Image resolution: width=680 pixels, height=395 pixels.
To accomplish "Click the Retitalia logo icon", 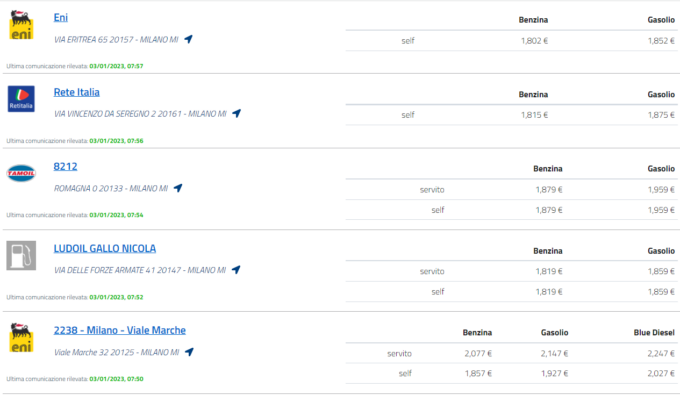I will 21,98.
